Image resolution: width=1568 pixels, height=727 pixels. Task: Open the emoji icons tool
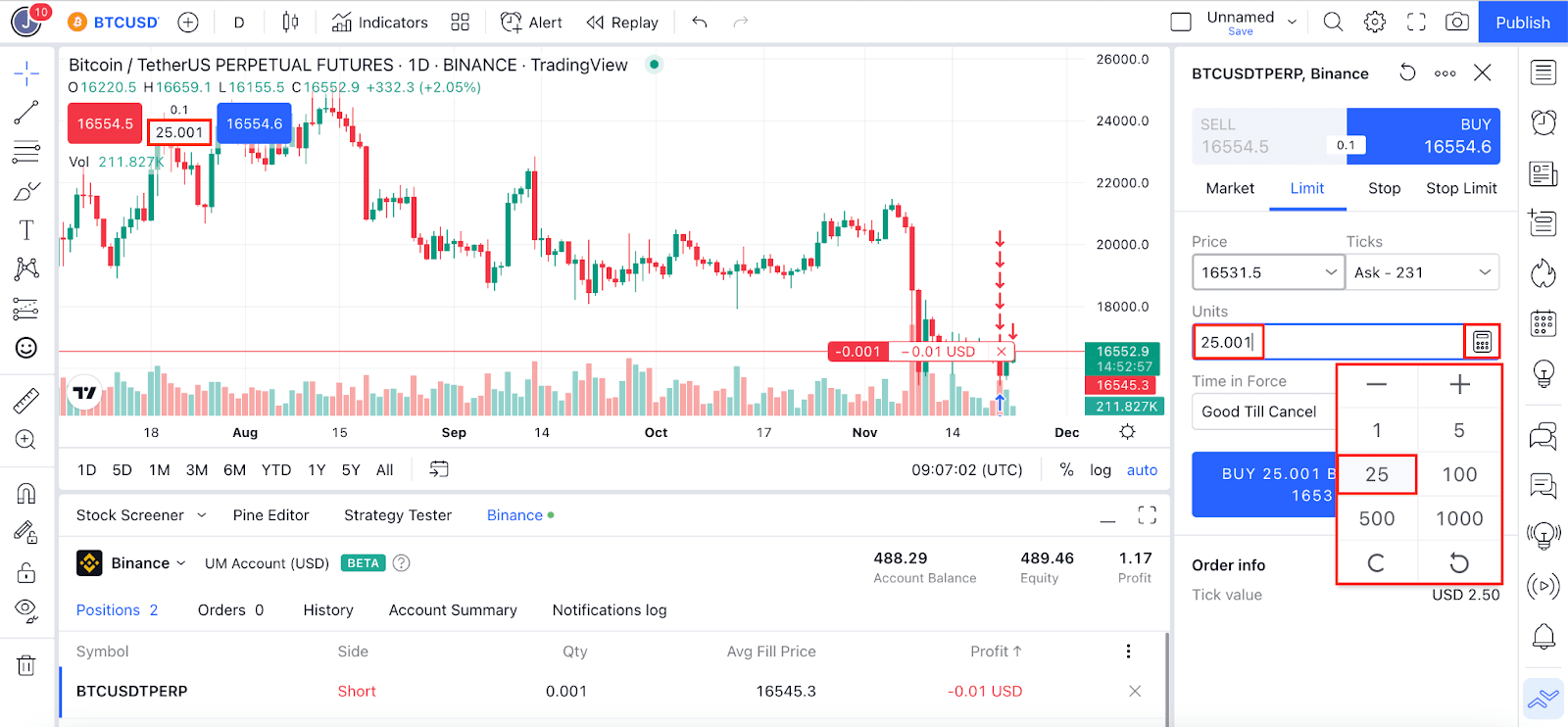26,348
